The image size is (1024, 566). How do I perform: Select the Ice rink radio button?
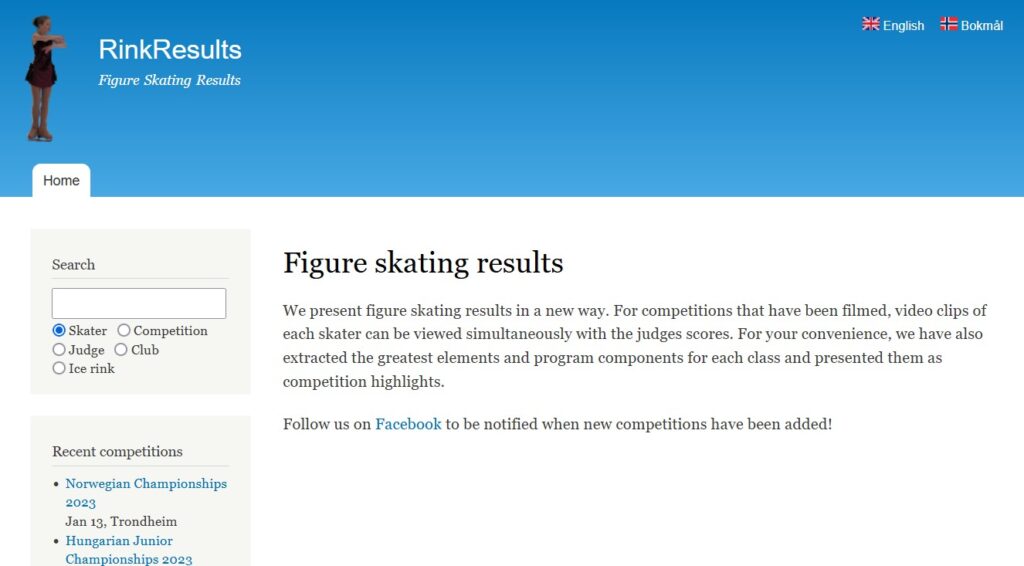pos(59,368)
